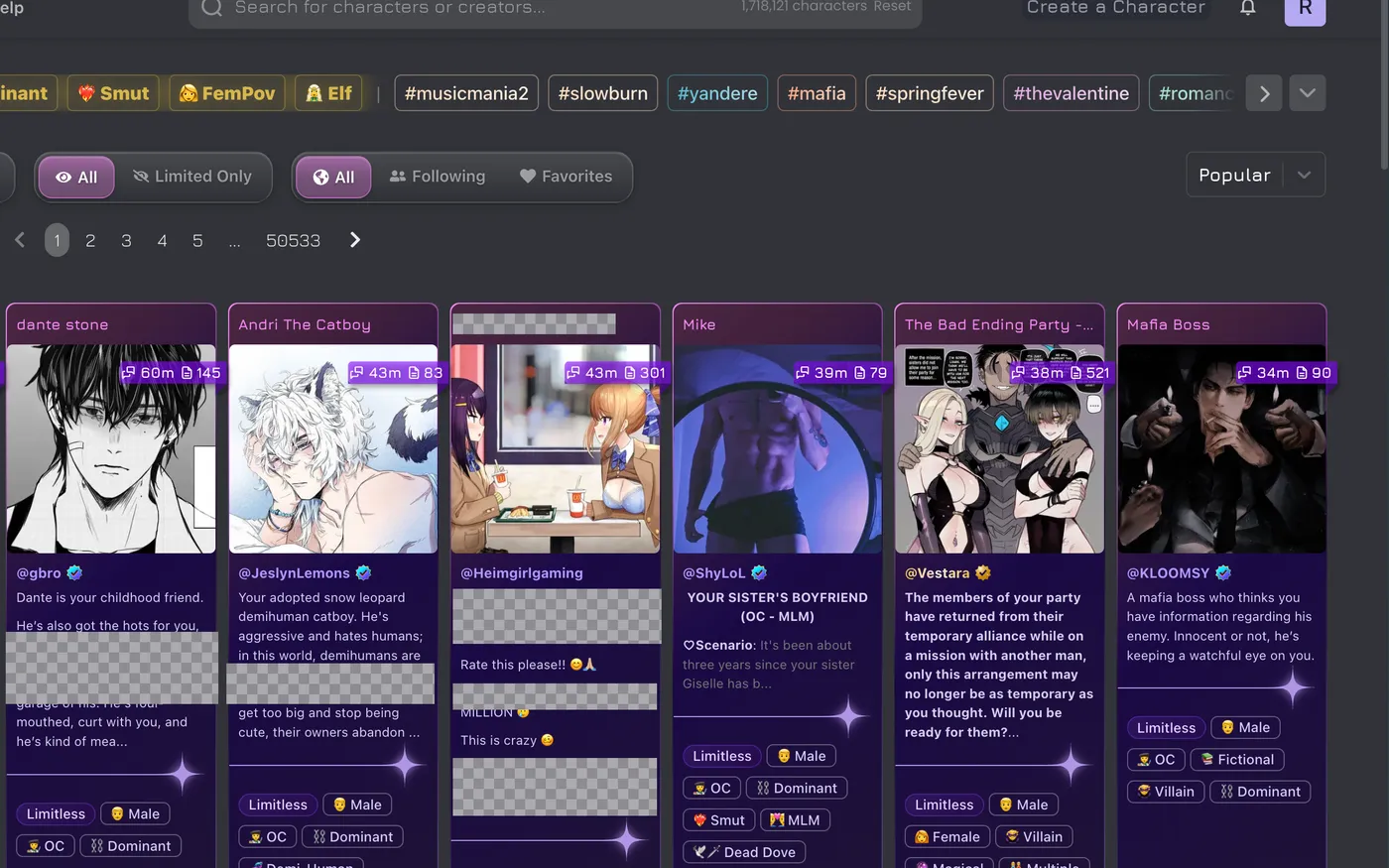Viewport: 1389px width, 868px height.
Task: Select the #musicmania2 hashtag
Action: pos(466,93)
